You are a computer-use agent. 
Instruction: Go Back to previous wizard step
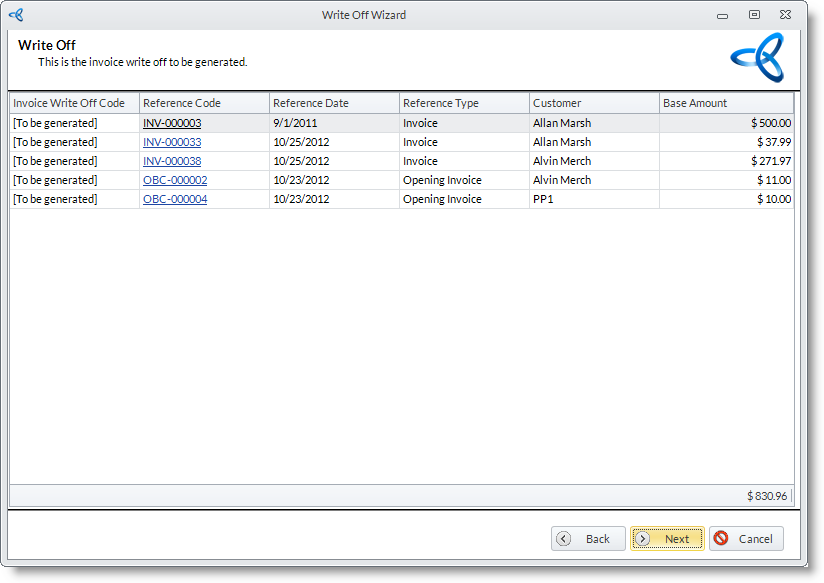tap(588, 539)
